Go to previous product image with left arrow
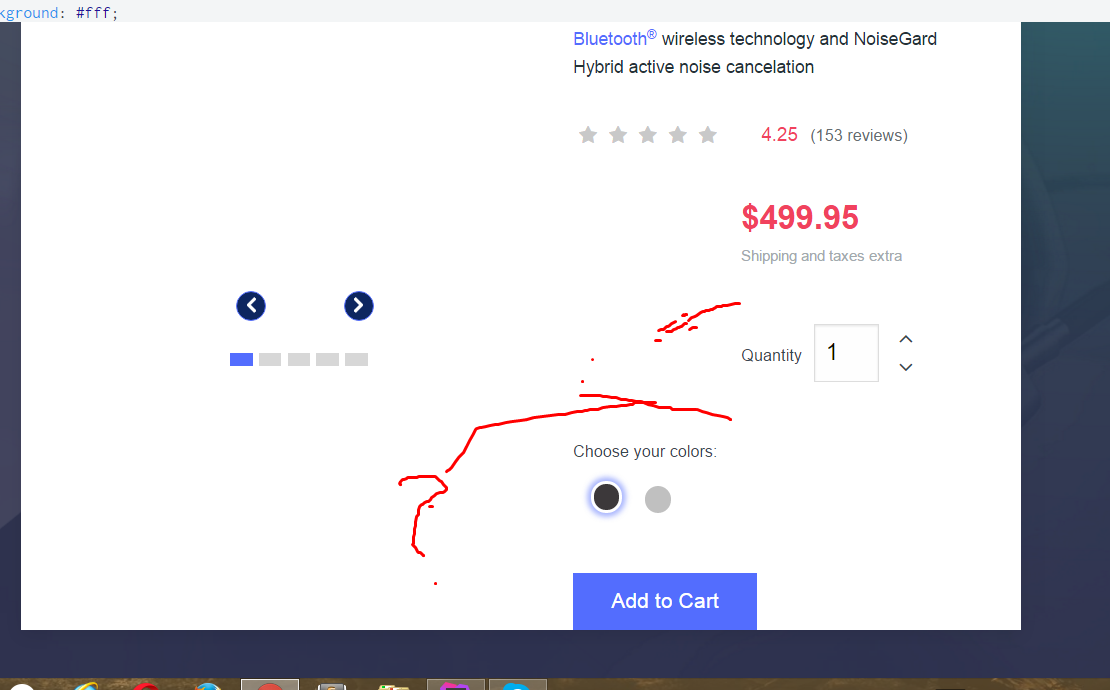 click(x=251, y=306)
